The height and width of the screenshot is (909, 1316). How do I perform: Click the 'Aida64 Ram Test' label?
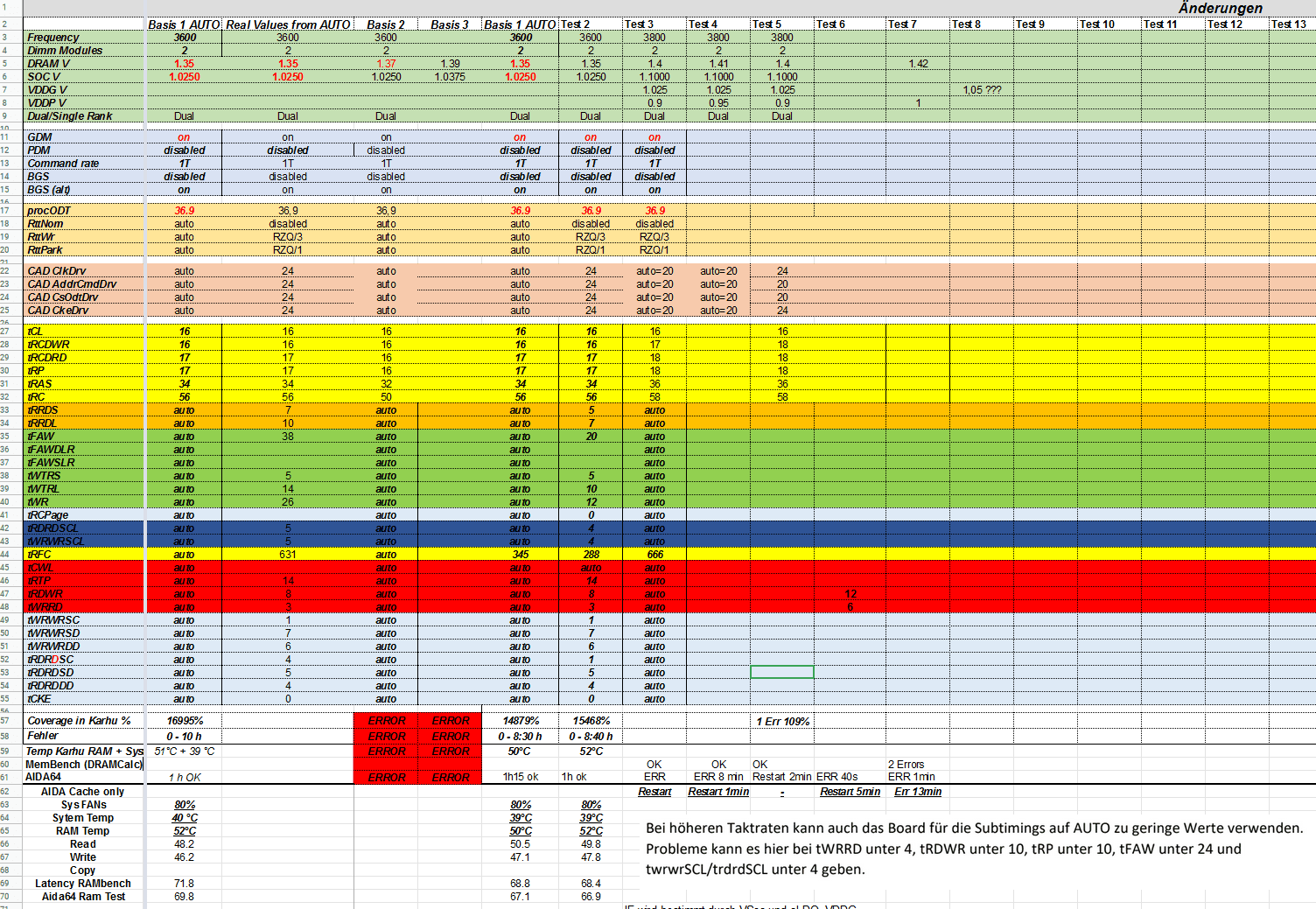coord(83,897)
